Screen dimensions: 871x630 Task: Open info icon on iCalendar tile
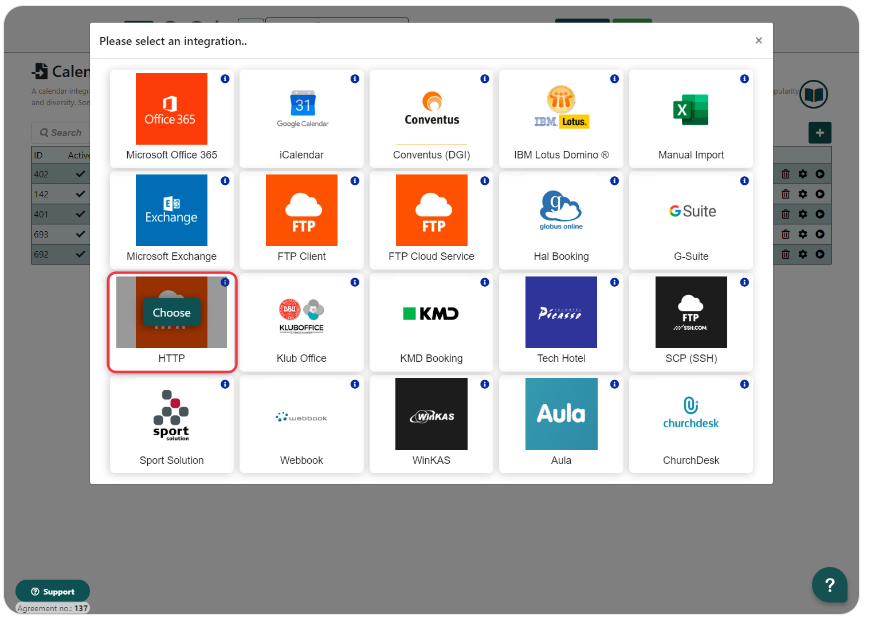(355, 79)
